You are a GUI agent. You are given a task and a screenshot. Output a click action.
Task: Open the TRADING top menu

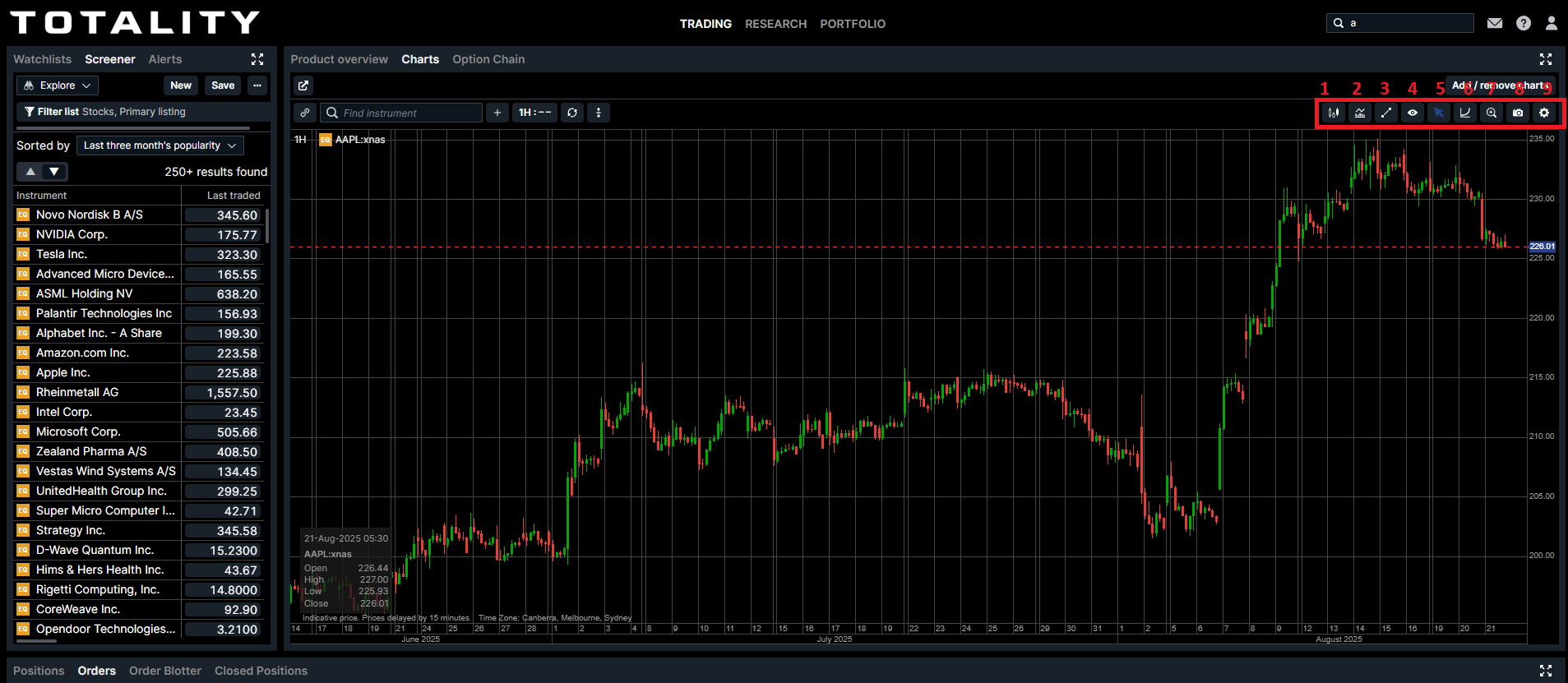pyautogui.click(x=705, y=24)
